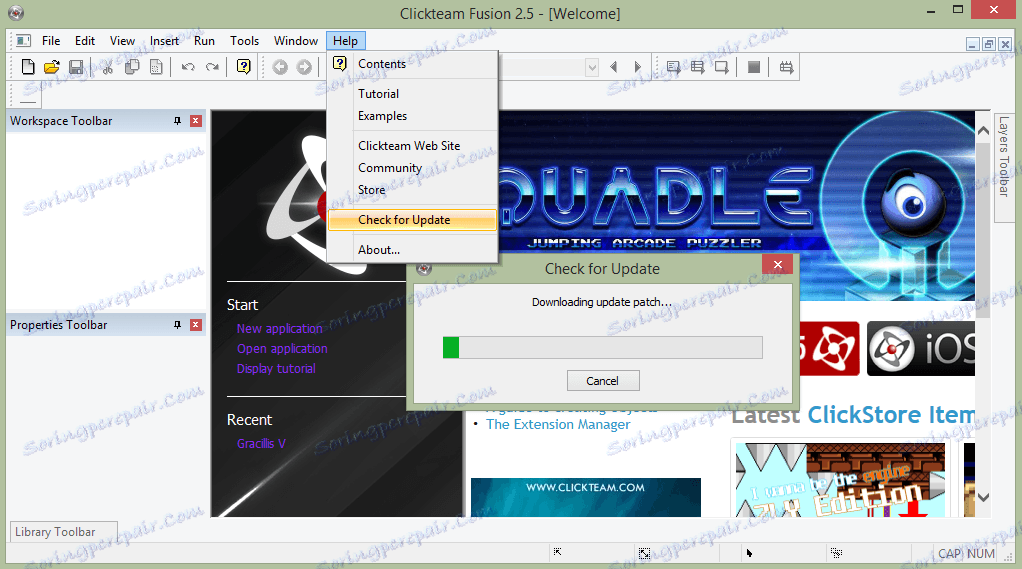The width and height of the screenshot is (1022, 569).
Task: Click the Run Project toolbar icon
Action: [673, 67]
